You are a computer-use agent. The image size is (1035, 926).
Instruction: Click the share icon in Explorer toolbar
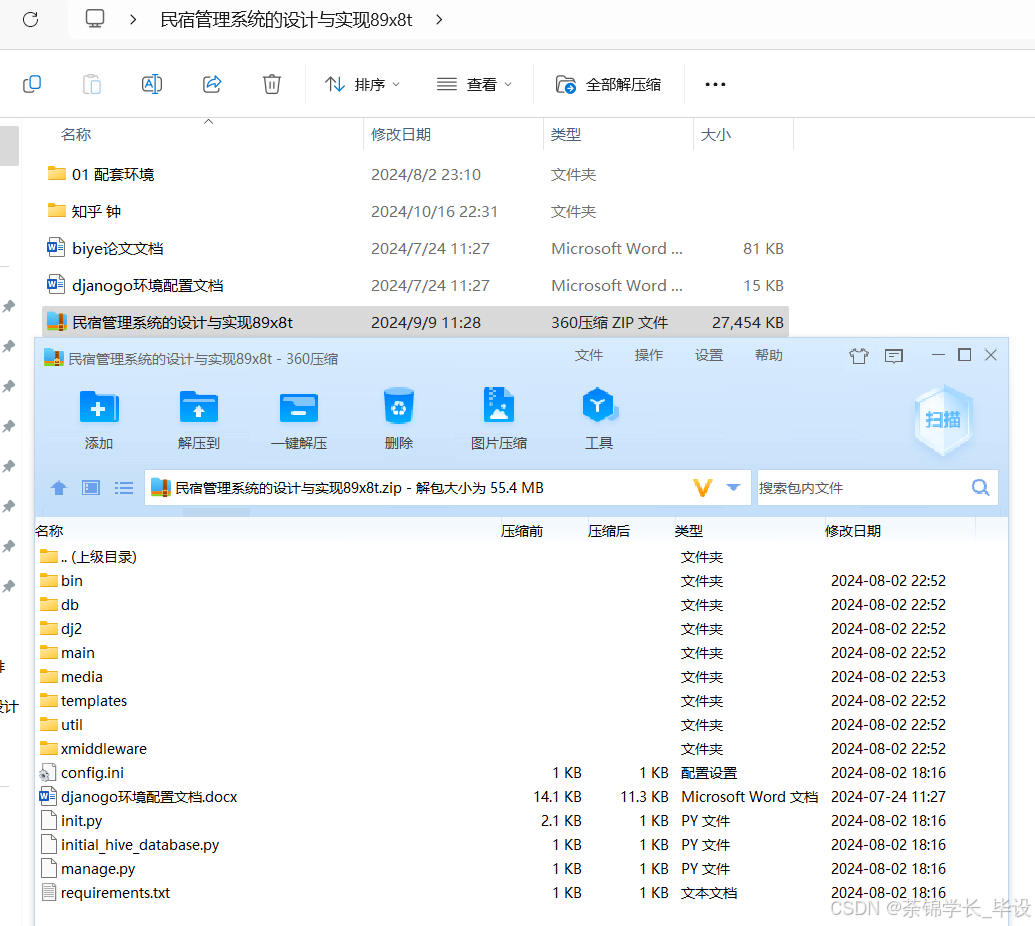click(212, 84)
